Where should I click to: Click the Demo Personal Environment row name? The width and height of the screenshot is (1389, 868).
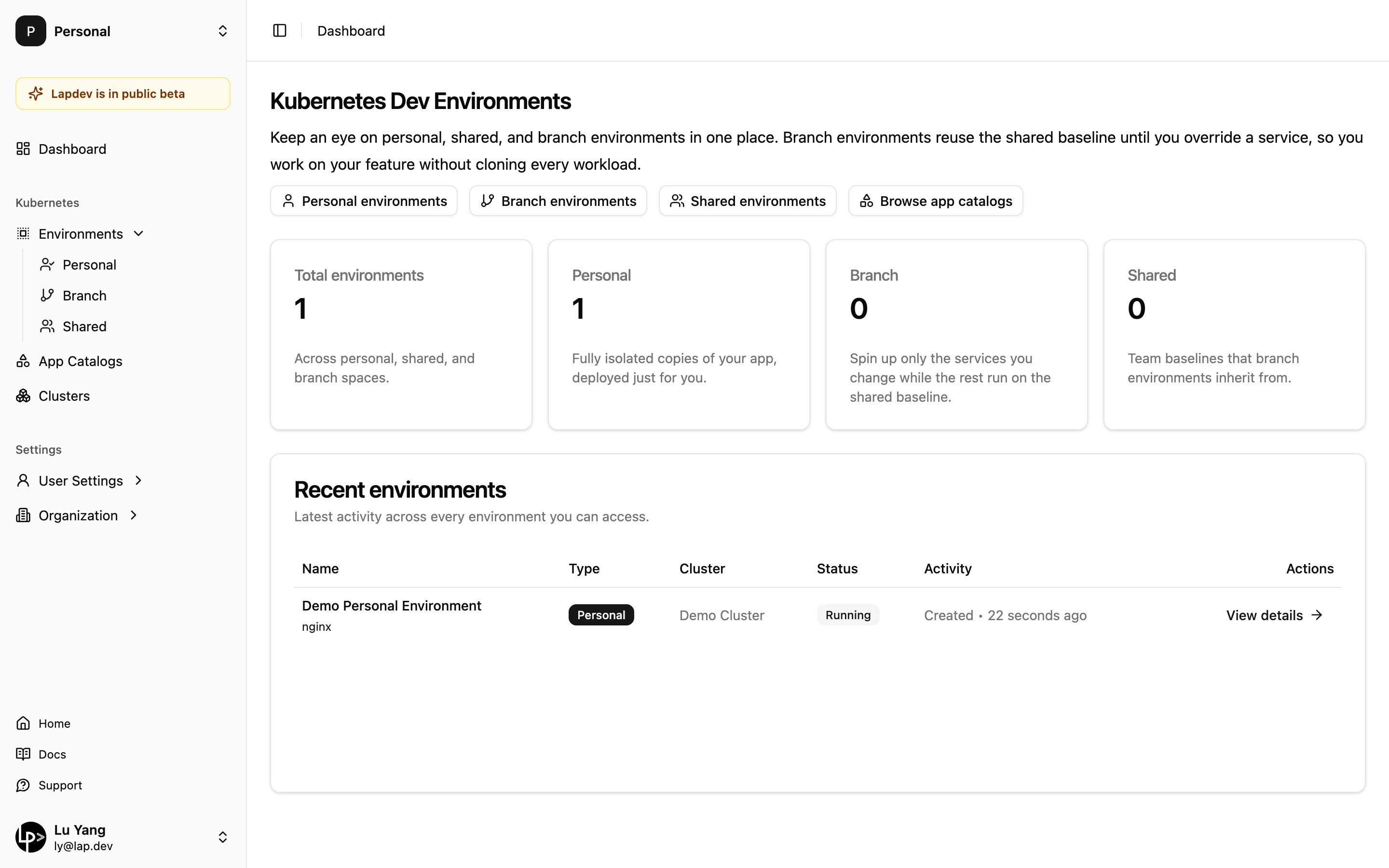pyautogui.click(x=392, y=606)
